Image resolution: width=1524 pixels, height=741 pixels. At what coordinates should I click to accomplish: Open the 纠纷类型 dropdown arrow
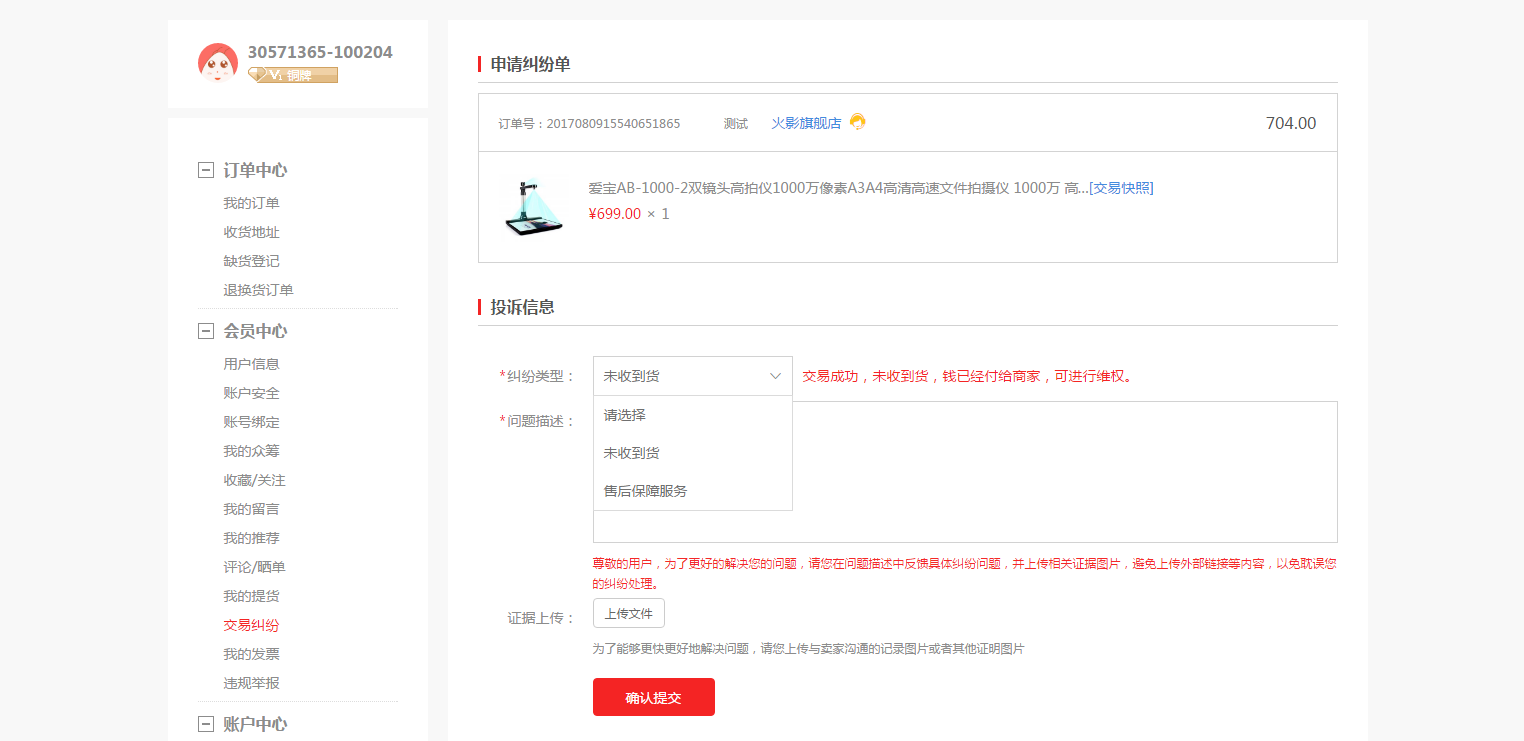pos(775,376)
